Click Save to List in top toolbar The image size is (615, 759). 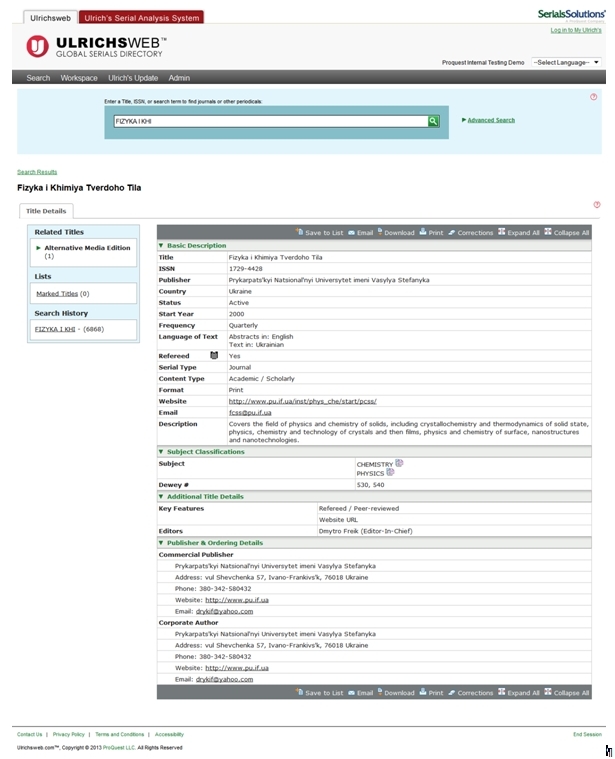319,232
